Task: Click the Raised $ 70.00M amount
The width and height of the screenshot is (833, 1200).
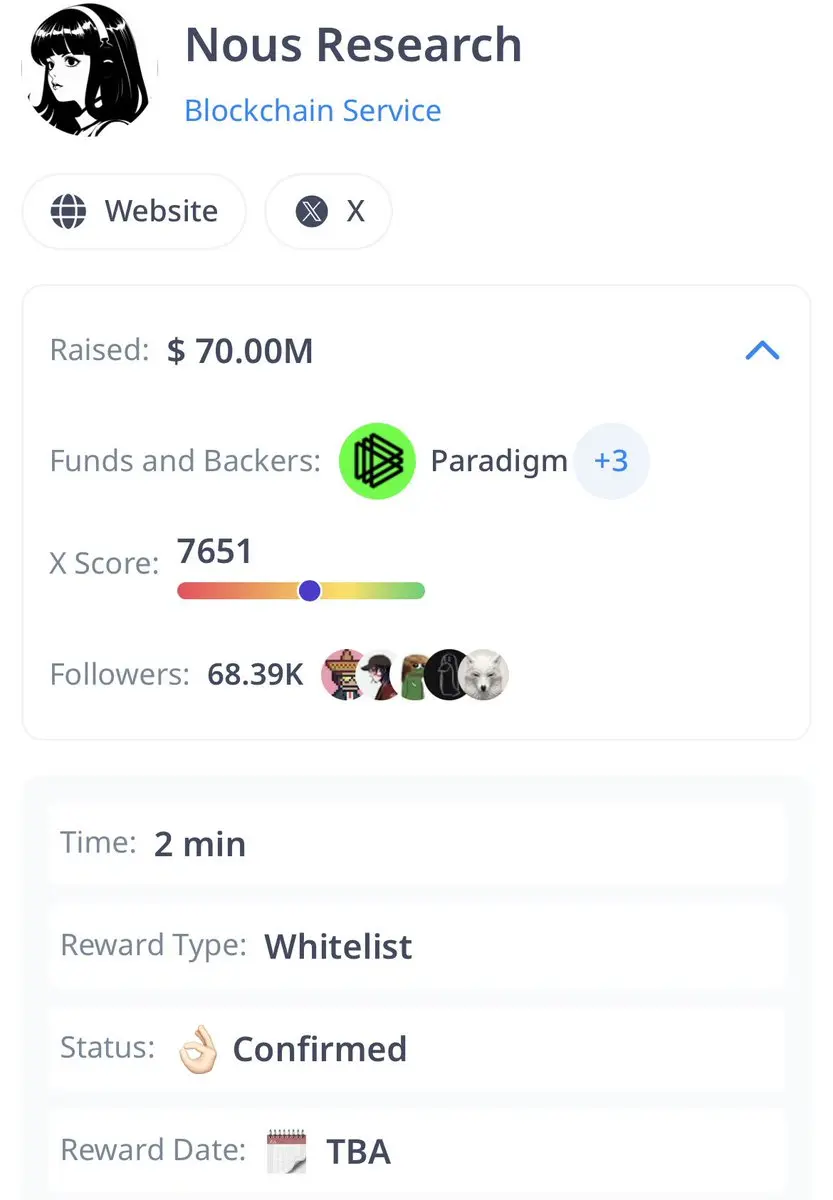Action: coord(240,351)
